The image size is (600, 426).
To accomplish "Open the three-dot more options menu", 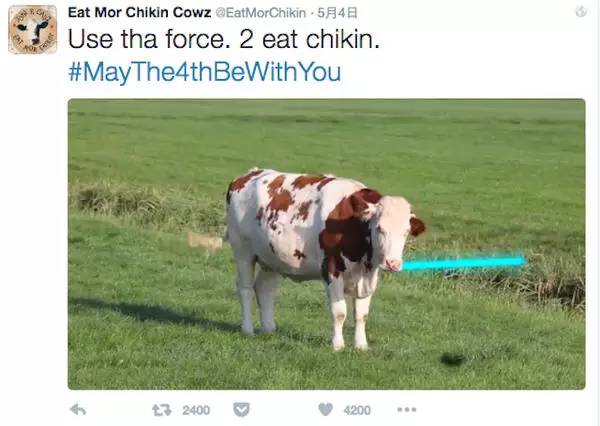I will pos(406,410).
